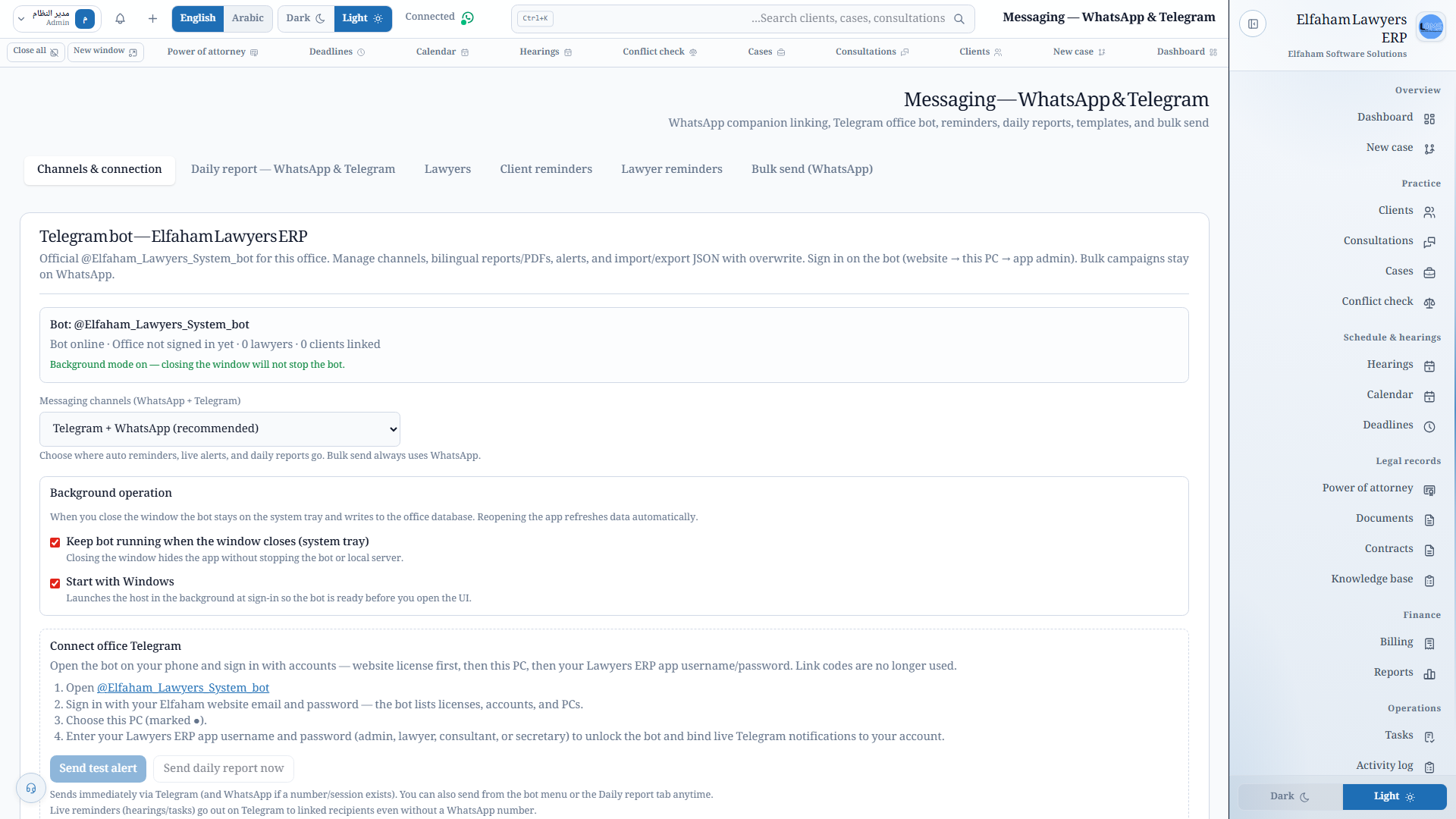The height and width of the screenshot is (819, 1456).
Task: Open the notifications bell
Action: tap(120, 19)
